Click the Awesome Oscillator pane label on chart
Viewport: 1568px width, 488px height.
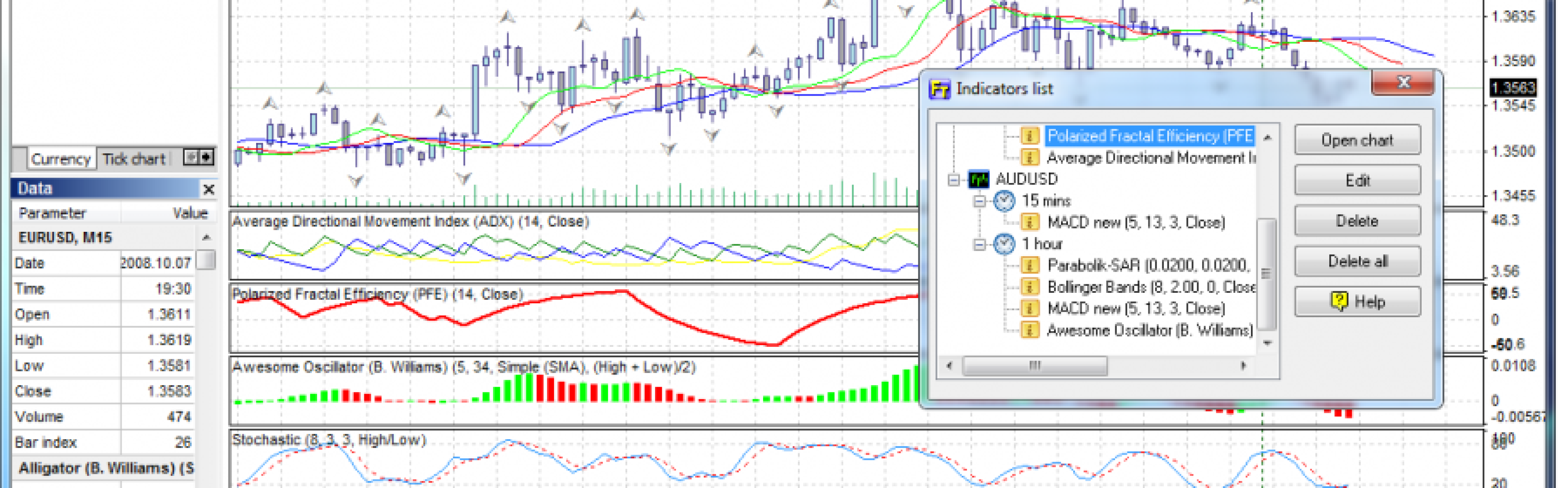[464, 367]
